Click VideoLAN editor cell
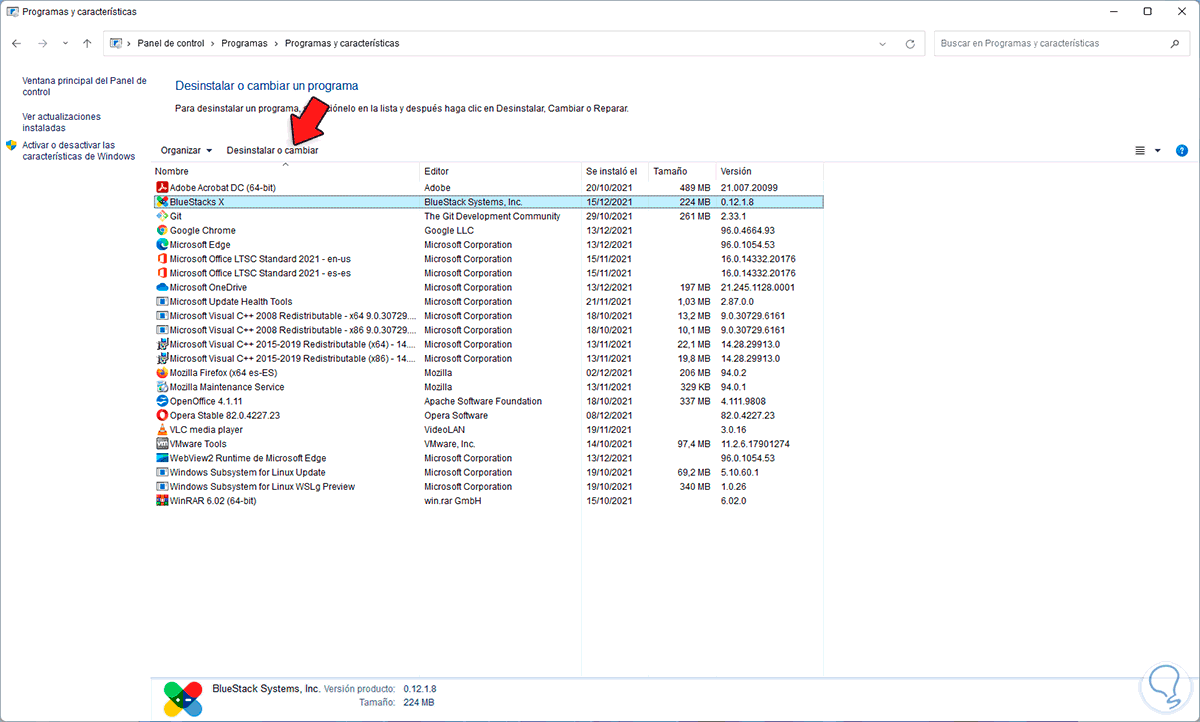The width and height of the screenshot is (1200, 722). pyautogui.click(x=444, y=430)
